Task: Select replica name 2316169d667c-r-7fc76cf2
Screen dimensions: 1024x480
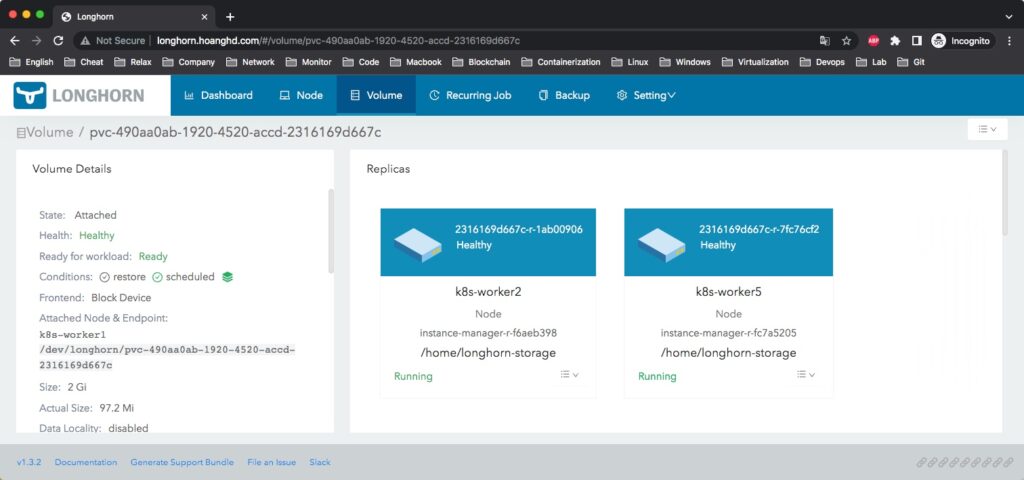Action: pos(759,229)
